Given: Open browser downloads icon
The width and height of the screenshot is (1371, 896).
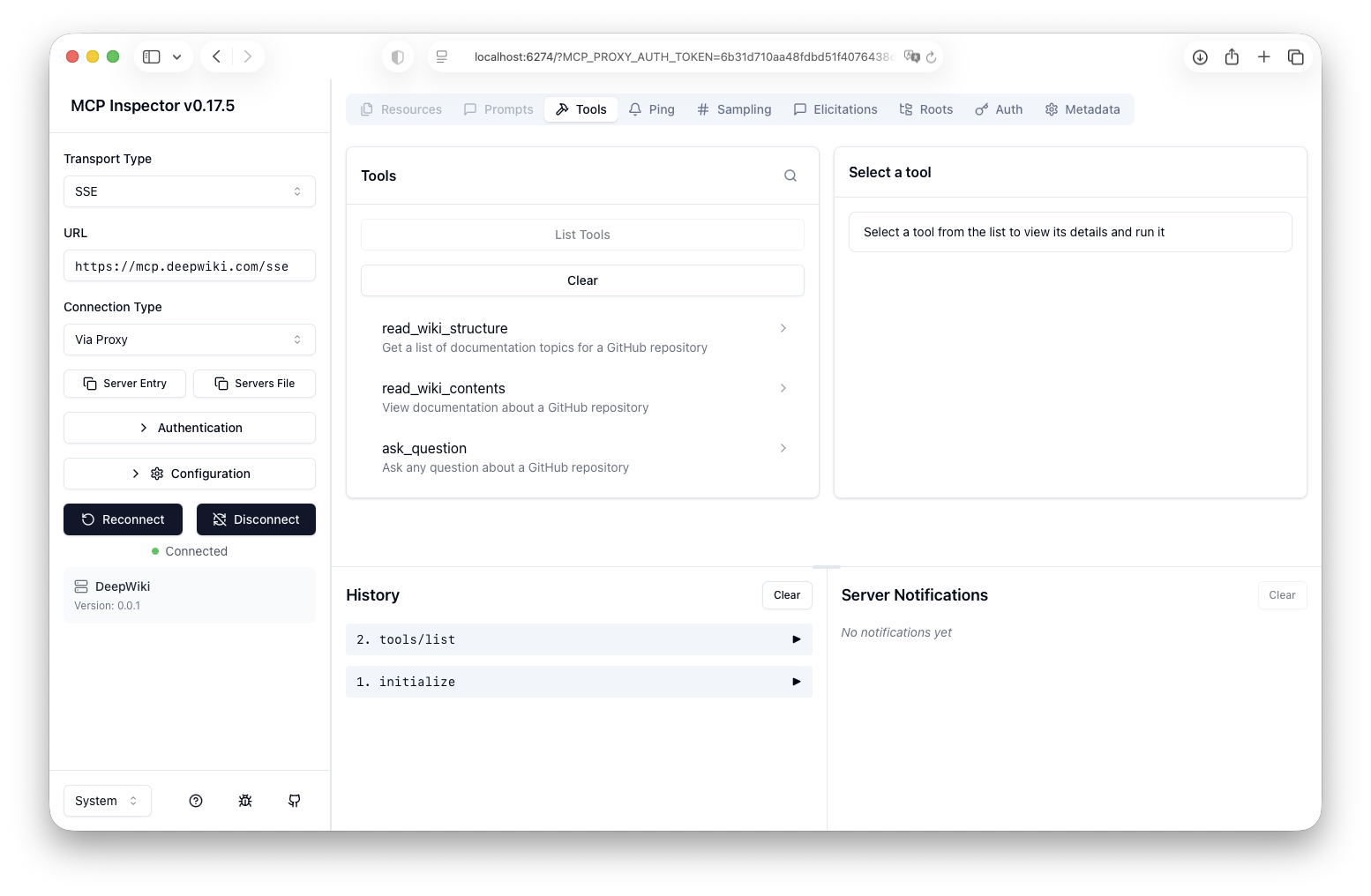Looking at the screenshot, I should [1200, 56].
